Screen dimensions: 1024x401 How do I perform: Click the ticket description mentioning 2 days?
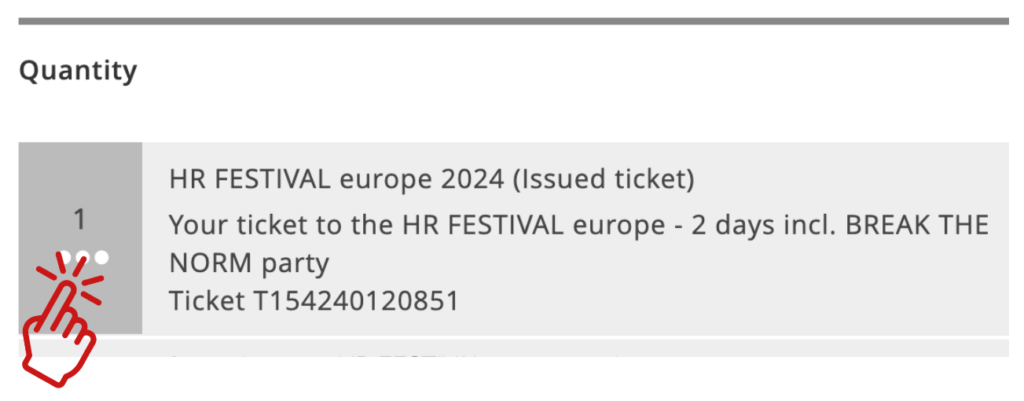[x=579, y=244]
